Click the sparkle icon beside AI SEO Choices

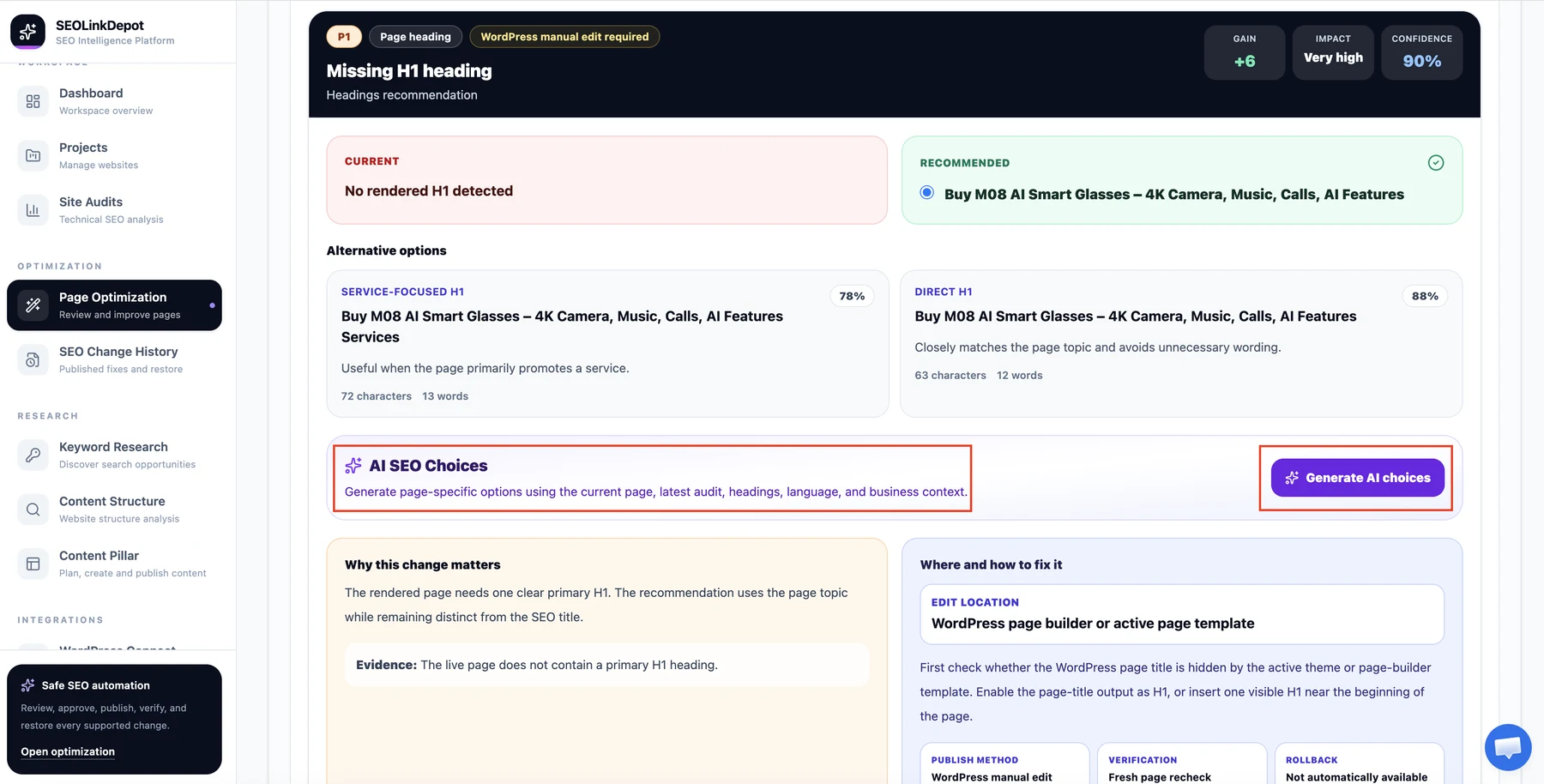tap(353, 466)
